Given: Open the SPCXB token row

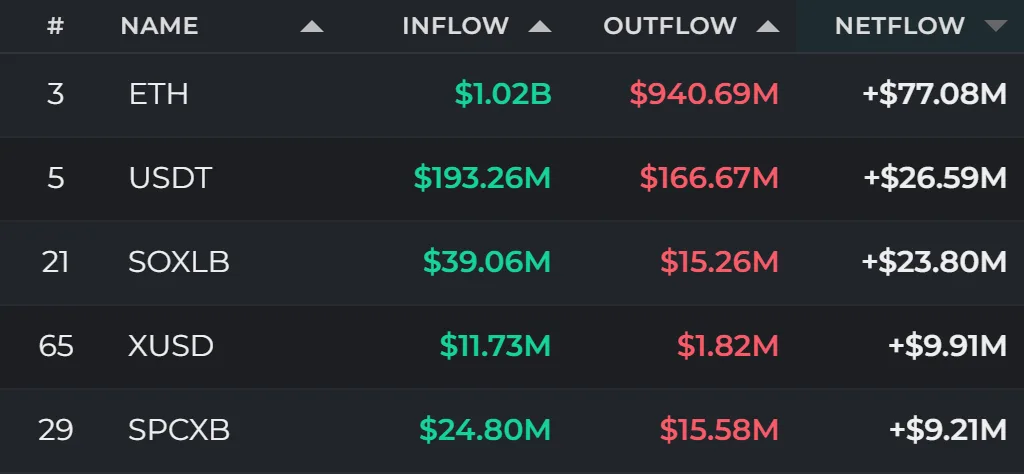Looking at the screenshot, I should tap(512, 430).
